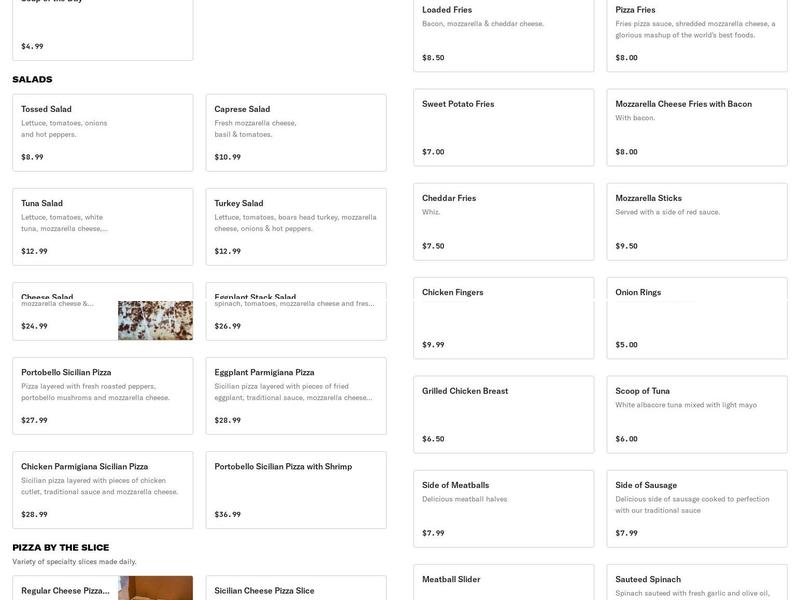Select the Caprese Salad card
Screen dimensions: 800x600
tap(296, 132)
